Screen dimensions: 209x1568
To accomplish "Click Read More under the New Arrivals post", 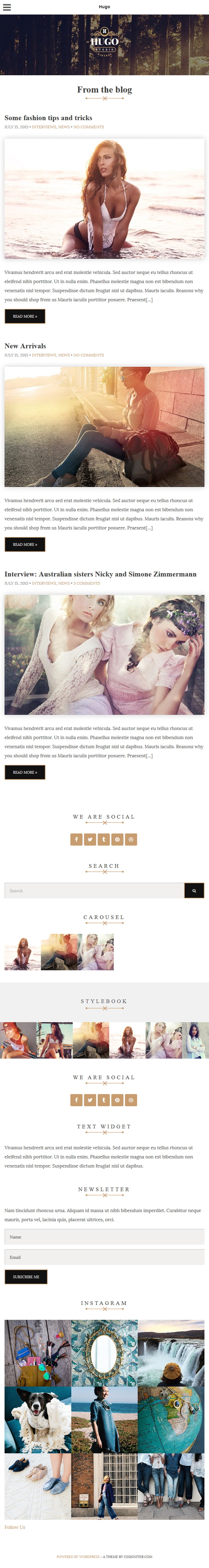I will [25, 544].
